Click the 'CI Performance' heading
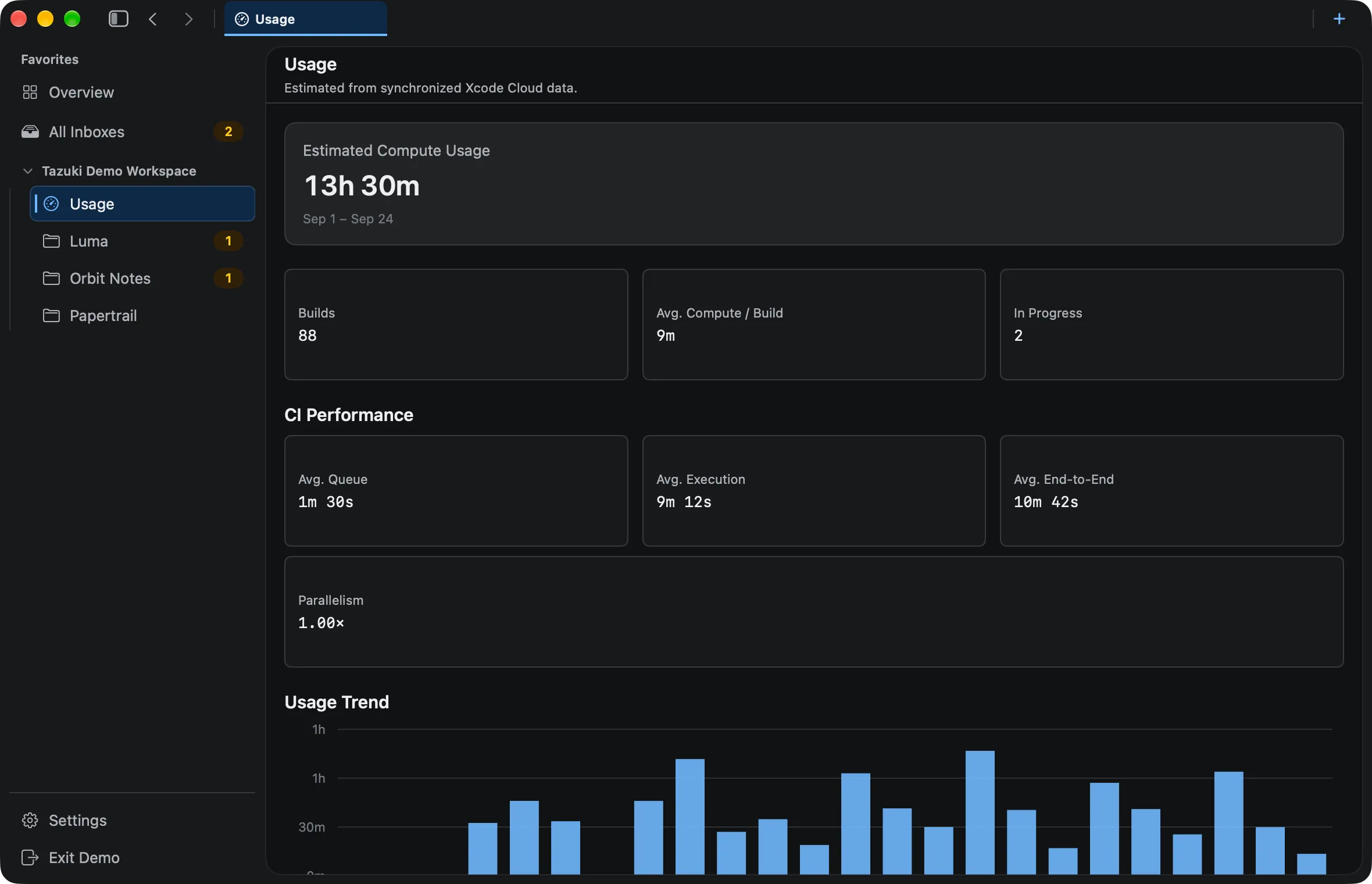The height and width of the screenshot is (884, 1372). 349,415
